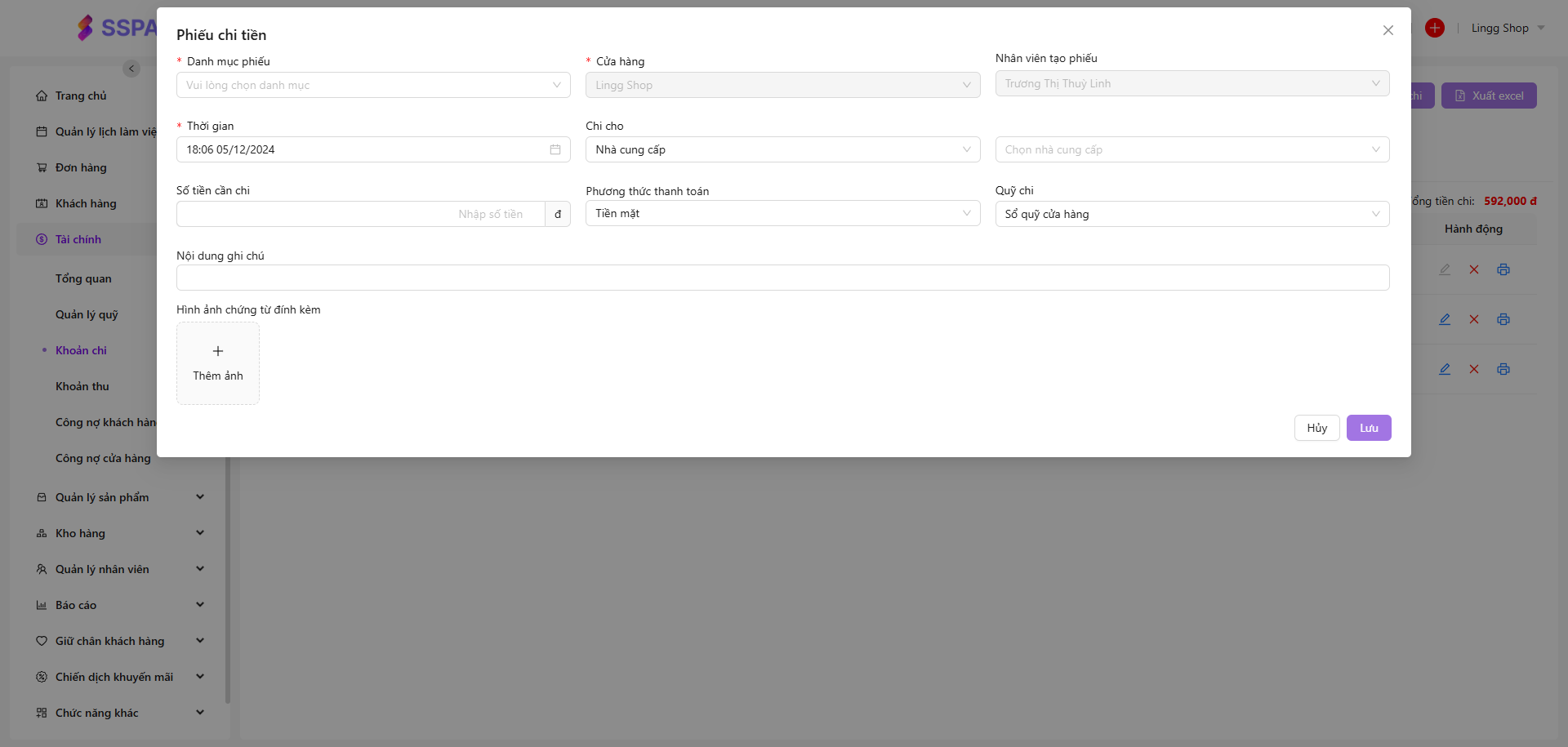Open the Cửa hàng Lingg Shop dropdown

pos(782,85)
